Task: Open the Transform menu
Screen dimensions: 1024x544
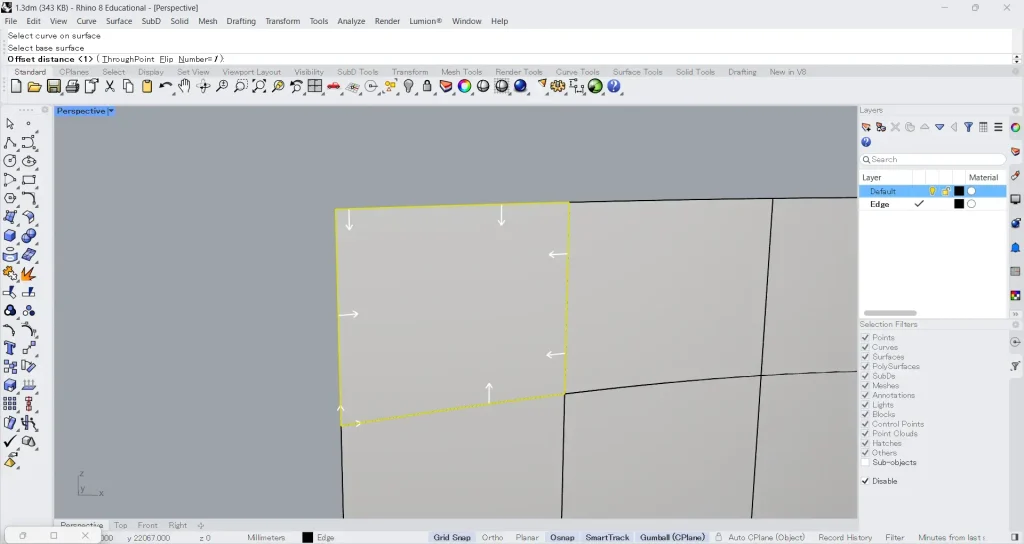Action: tap(282, 21)
